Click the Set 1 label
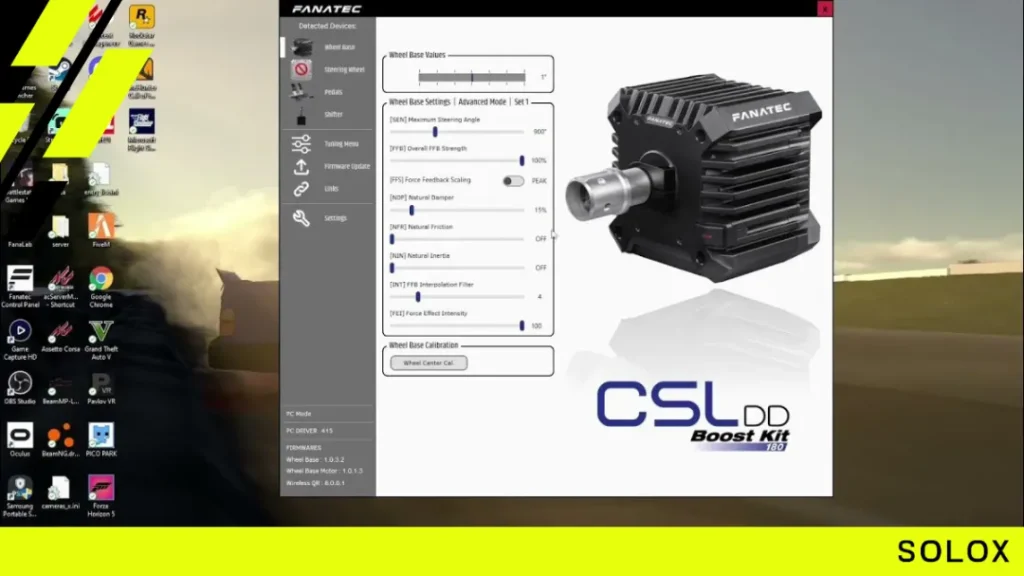 click(521, 102)
